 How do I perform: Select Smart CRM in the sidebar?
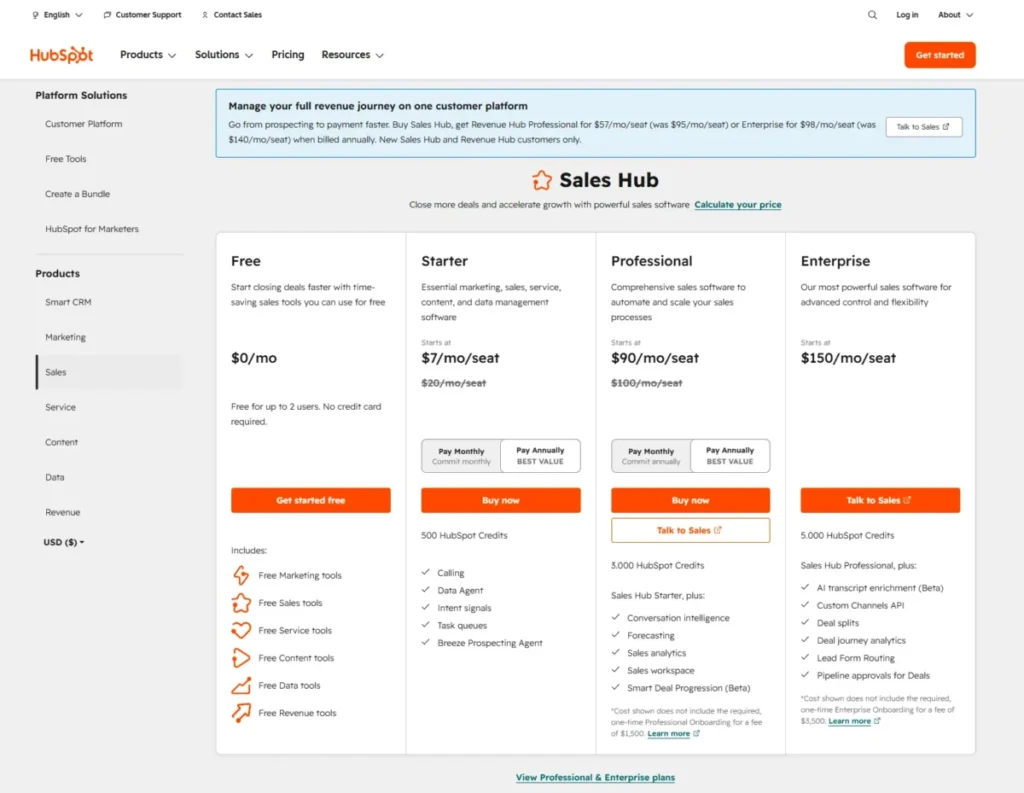pyautogui.click(x=68, y=302)
